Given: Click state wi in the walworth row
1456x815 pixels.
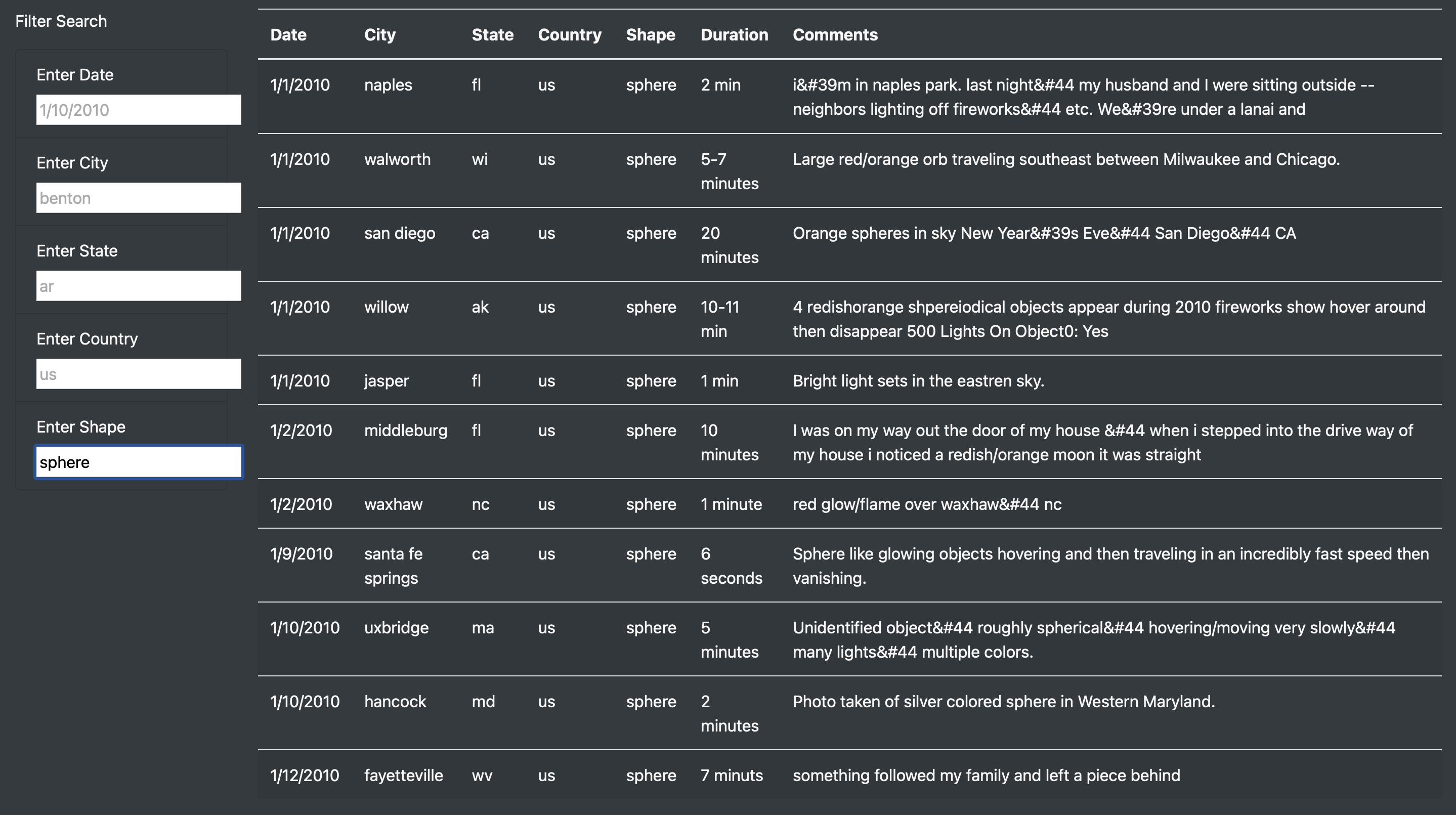Looking at the screenshot, I should (479, 159).
